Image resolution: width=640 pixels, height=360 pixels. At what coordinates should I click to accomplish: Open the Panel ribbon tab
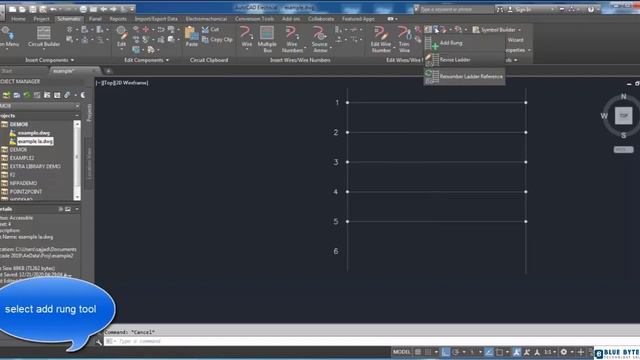click(95, 19)
